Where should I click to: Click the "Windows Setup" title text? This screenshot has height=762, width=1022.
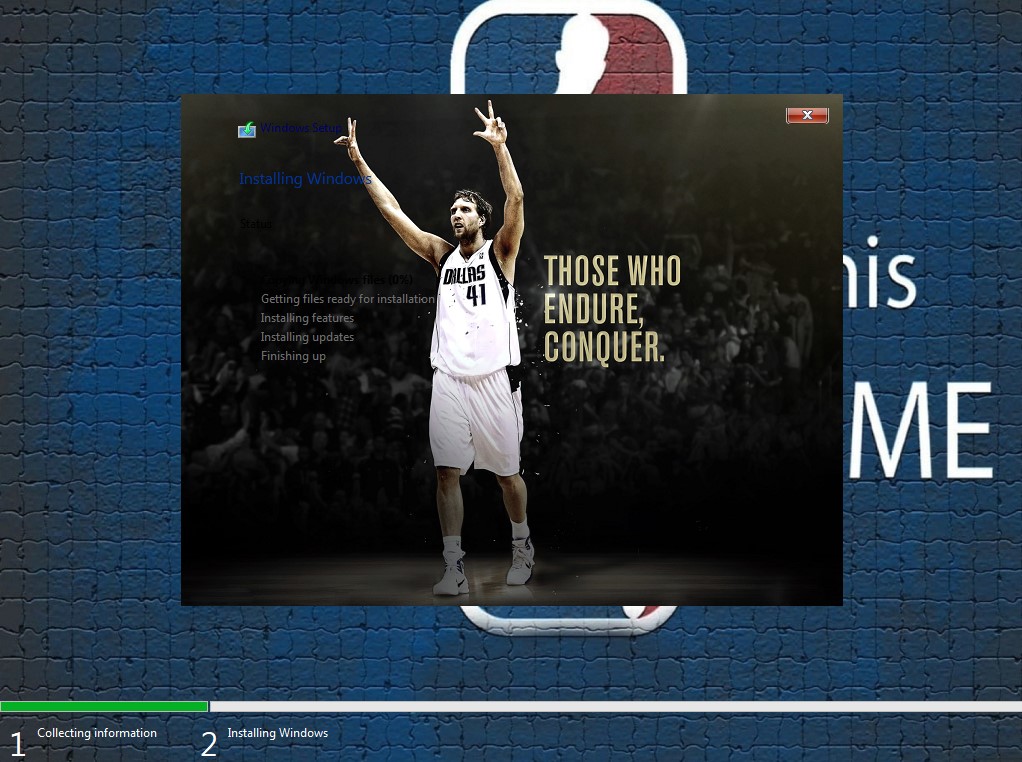(x=301, y=128)
